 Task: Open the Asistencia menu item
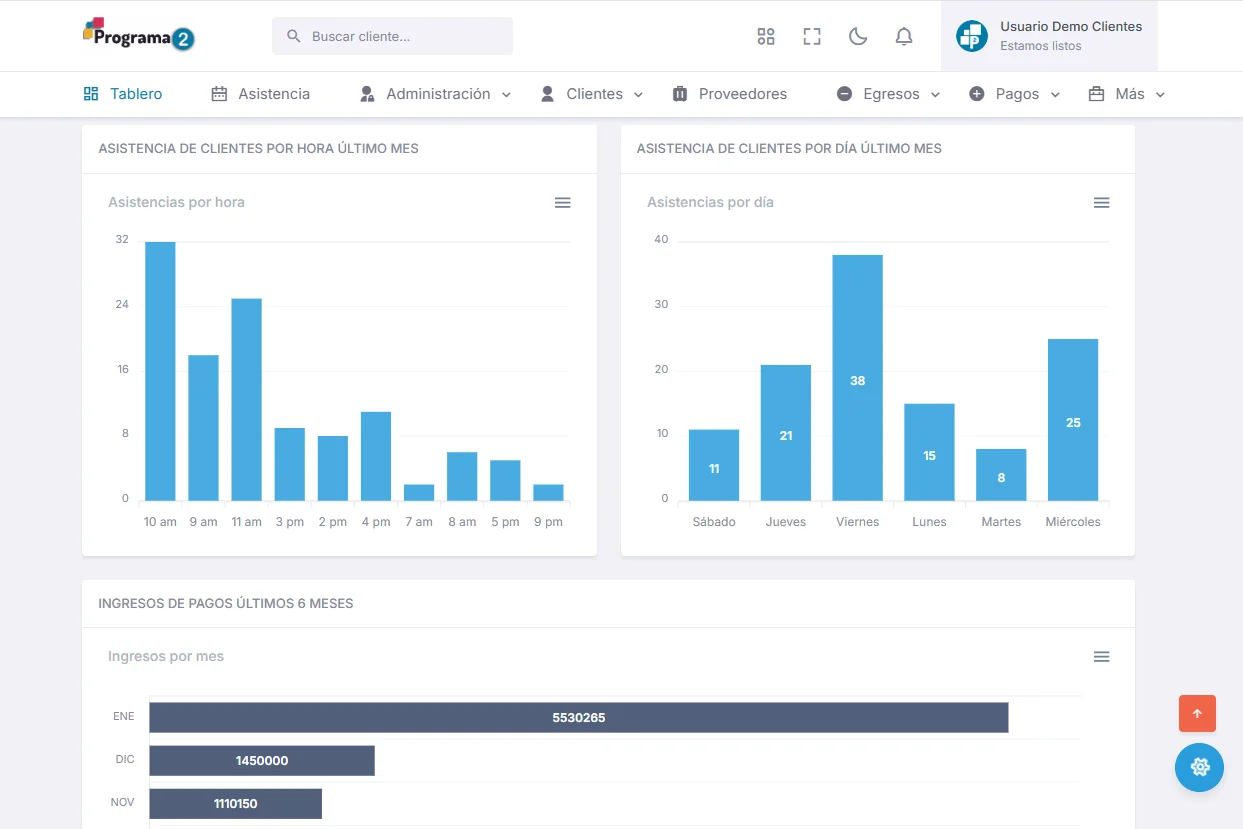tap(261, 94)
